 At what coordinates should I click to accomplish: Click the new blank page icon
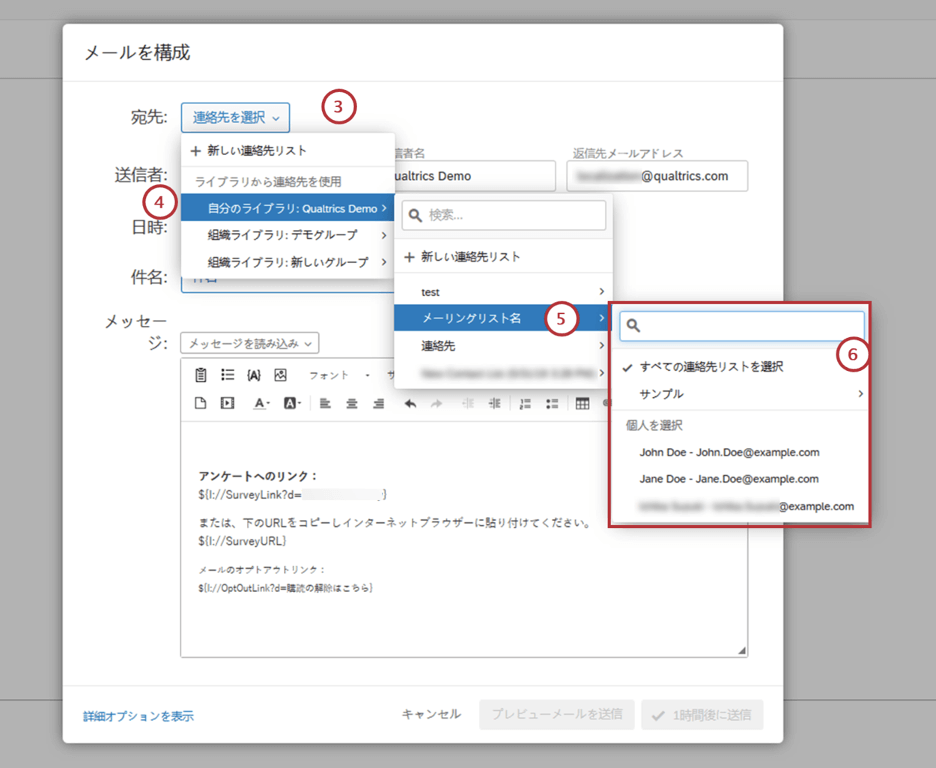201,403
